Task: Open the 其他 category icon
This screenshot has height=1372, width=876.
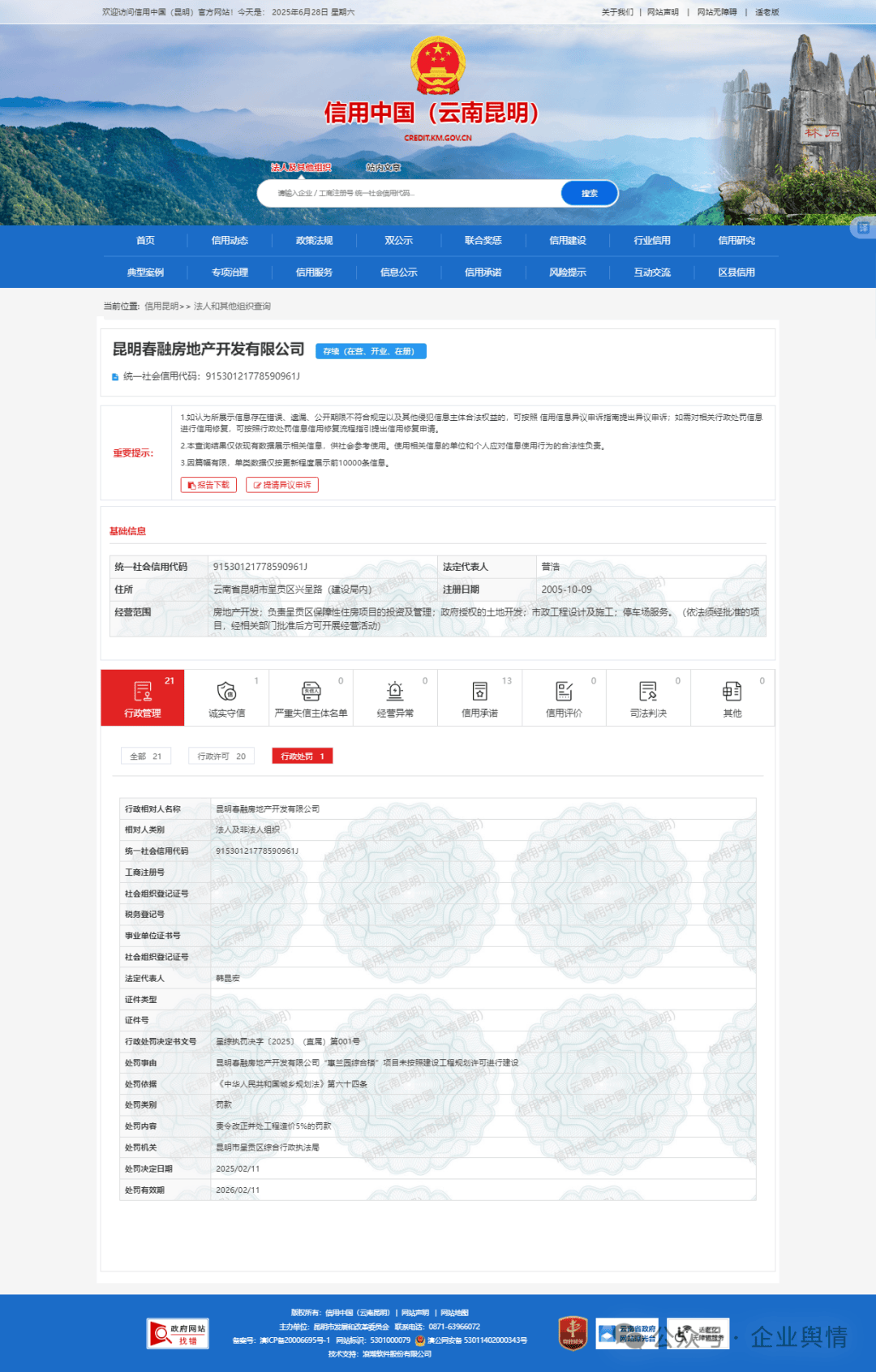Action: 732,692
